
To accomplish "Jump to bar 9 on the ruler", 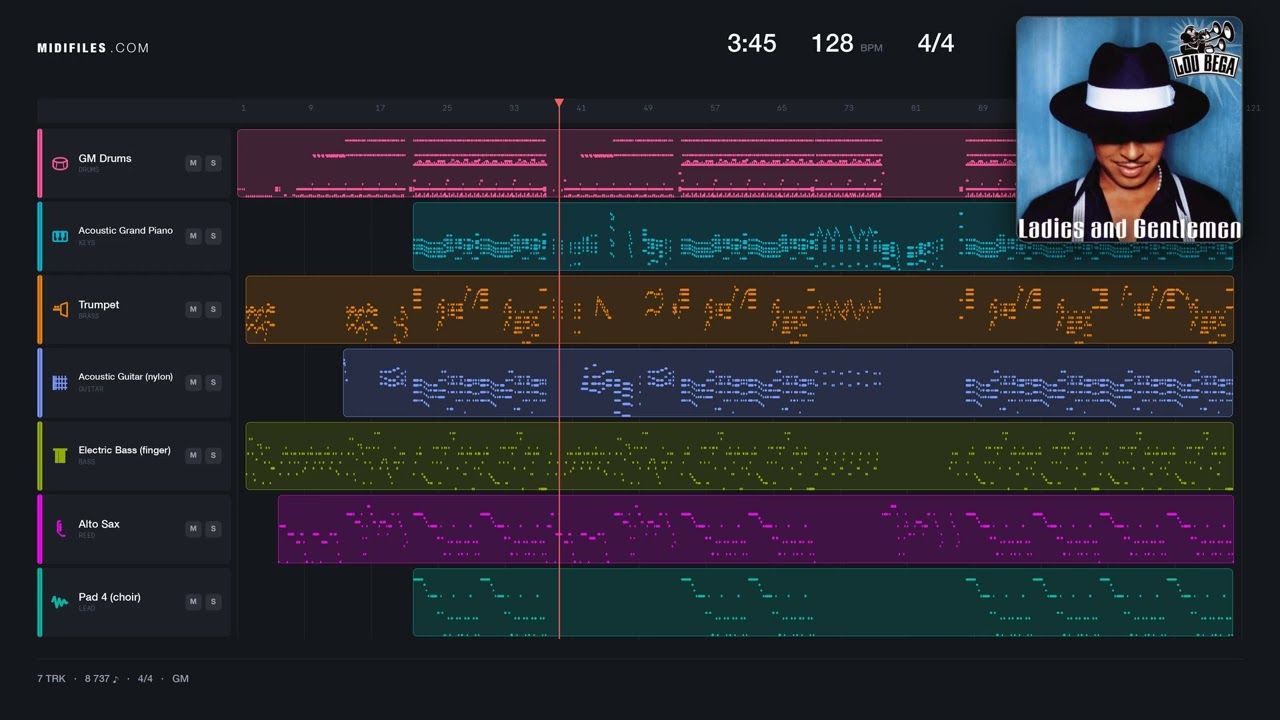I will click(x=310, y=108).
